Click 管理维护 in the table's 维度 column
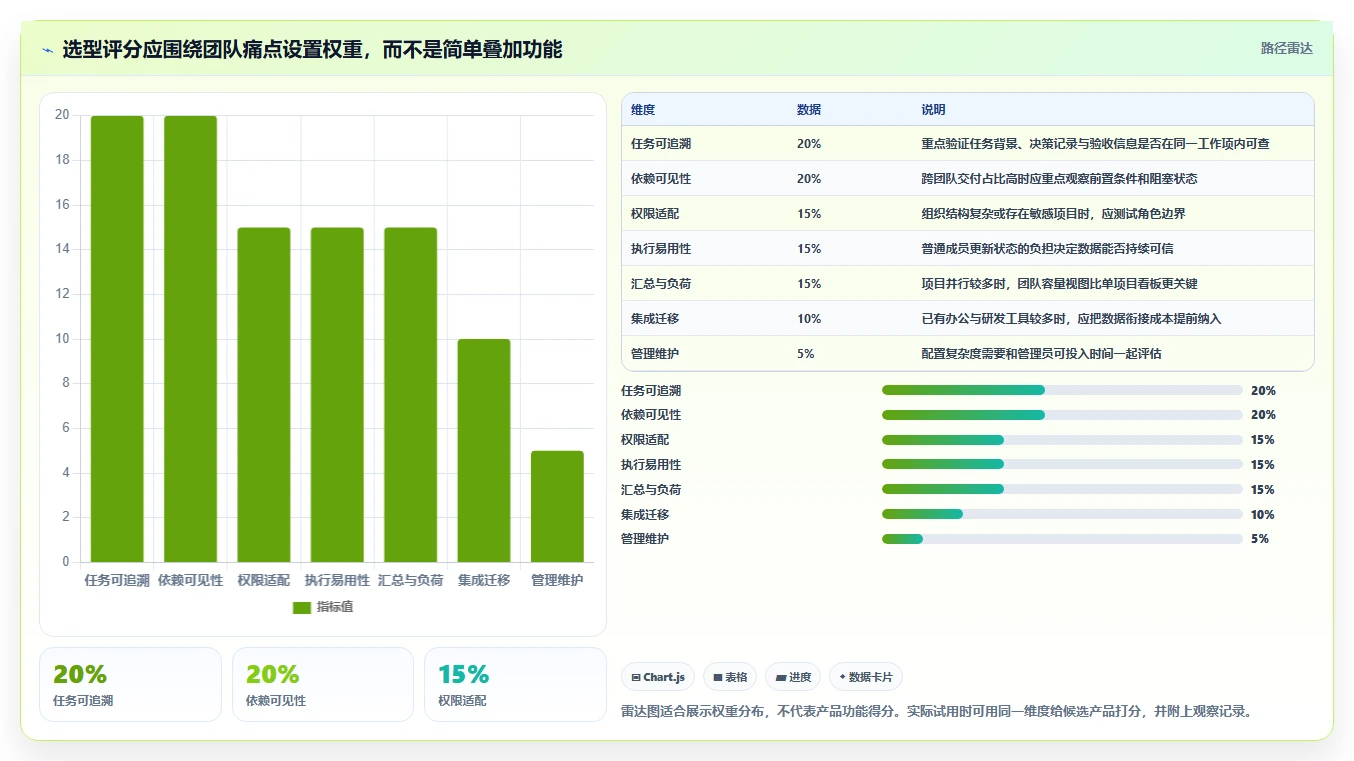The image size is (1354, 761). [x=655, y=354]
